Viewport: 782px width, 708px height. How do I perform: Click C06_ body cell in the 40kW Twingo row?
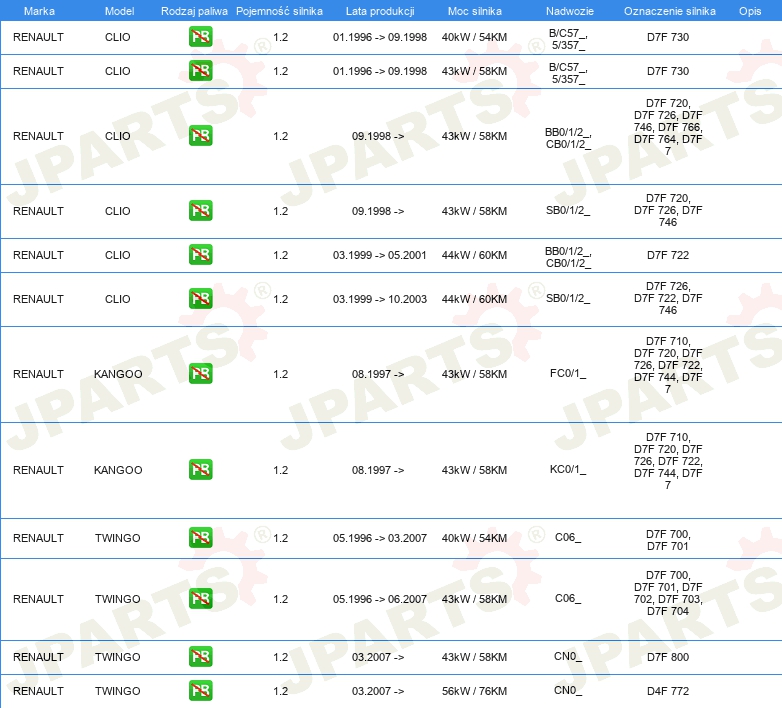(x=568, y=537)
